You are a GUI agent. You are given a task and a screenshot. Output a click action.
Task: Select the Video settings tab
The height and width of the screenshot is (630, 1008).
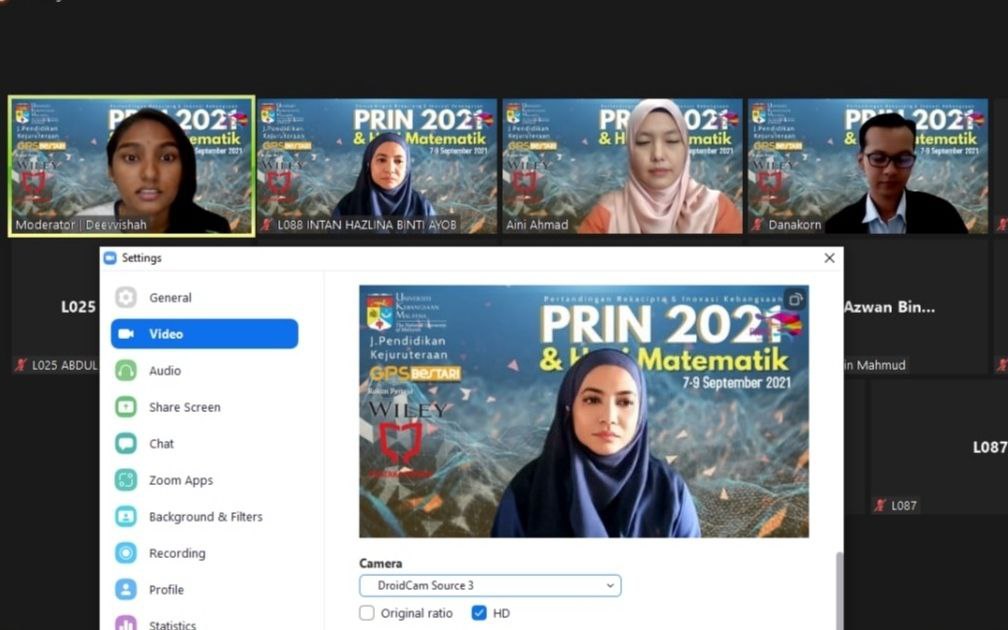(x=204, y=334)
